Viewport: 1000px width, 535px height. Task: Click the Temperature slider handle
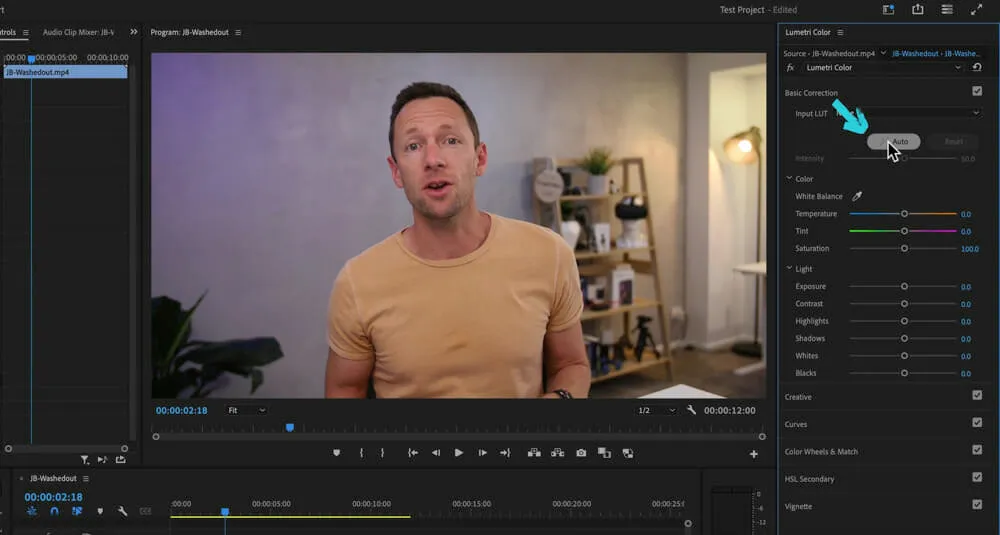click(904, 214)
